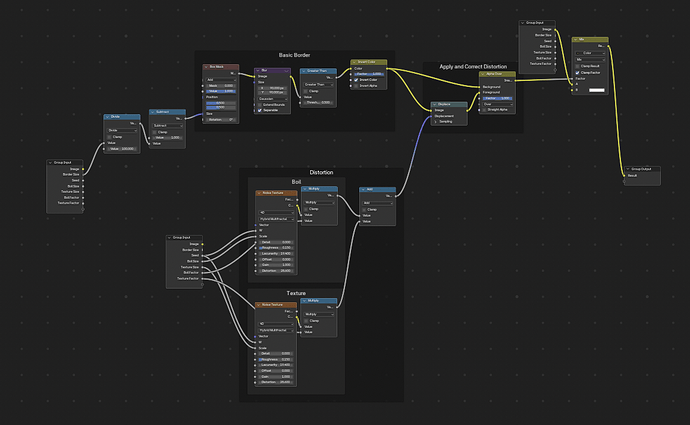The width and height of the screenshot is (690, 425).
Task: Toggle the Invert Color checkbox
Action: coord(356,80)
